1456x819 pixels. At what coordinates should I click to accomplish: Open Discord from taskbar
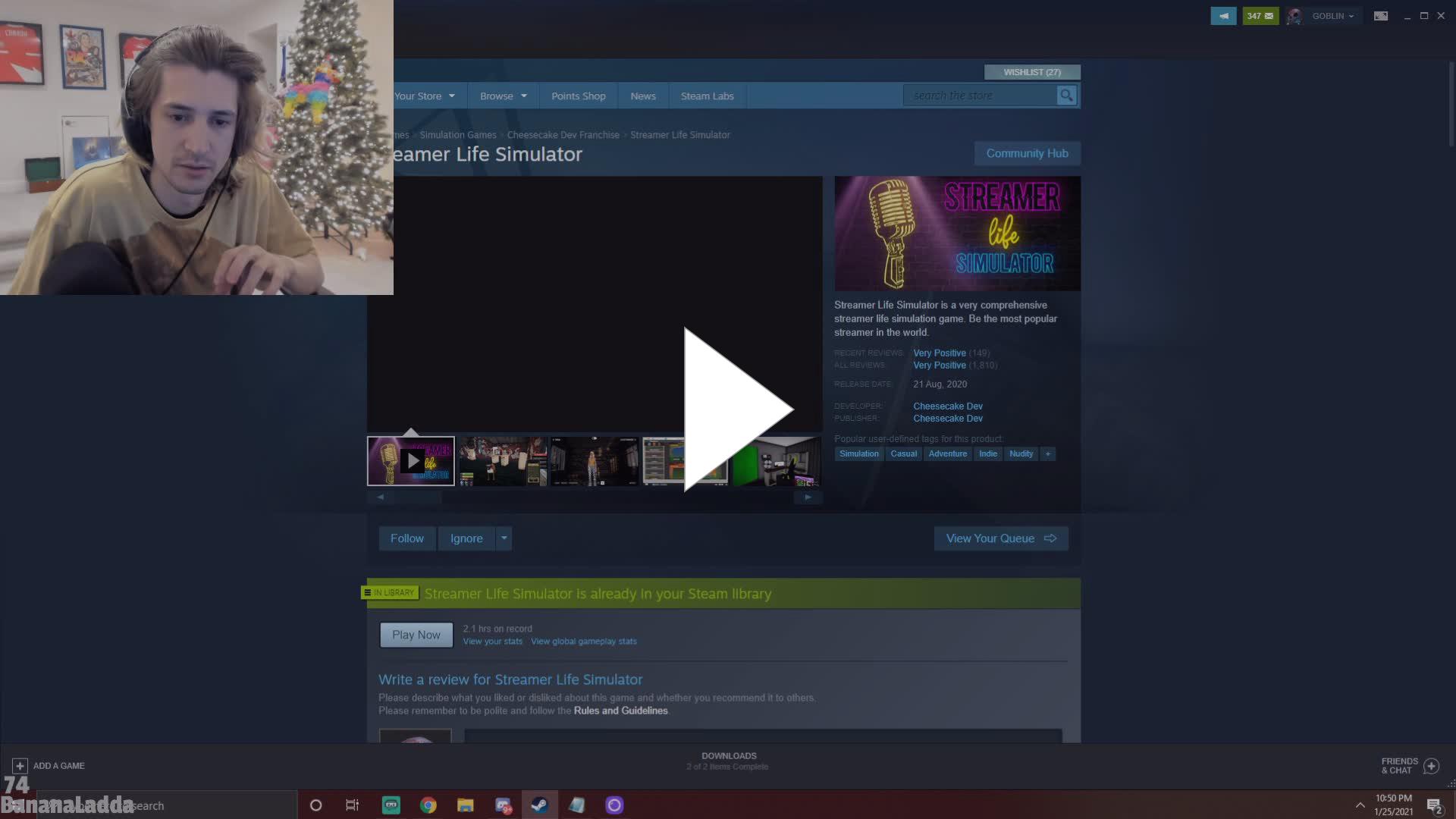click(503, 805)
